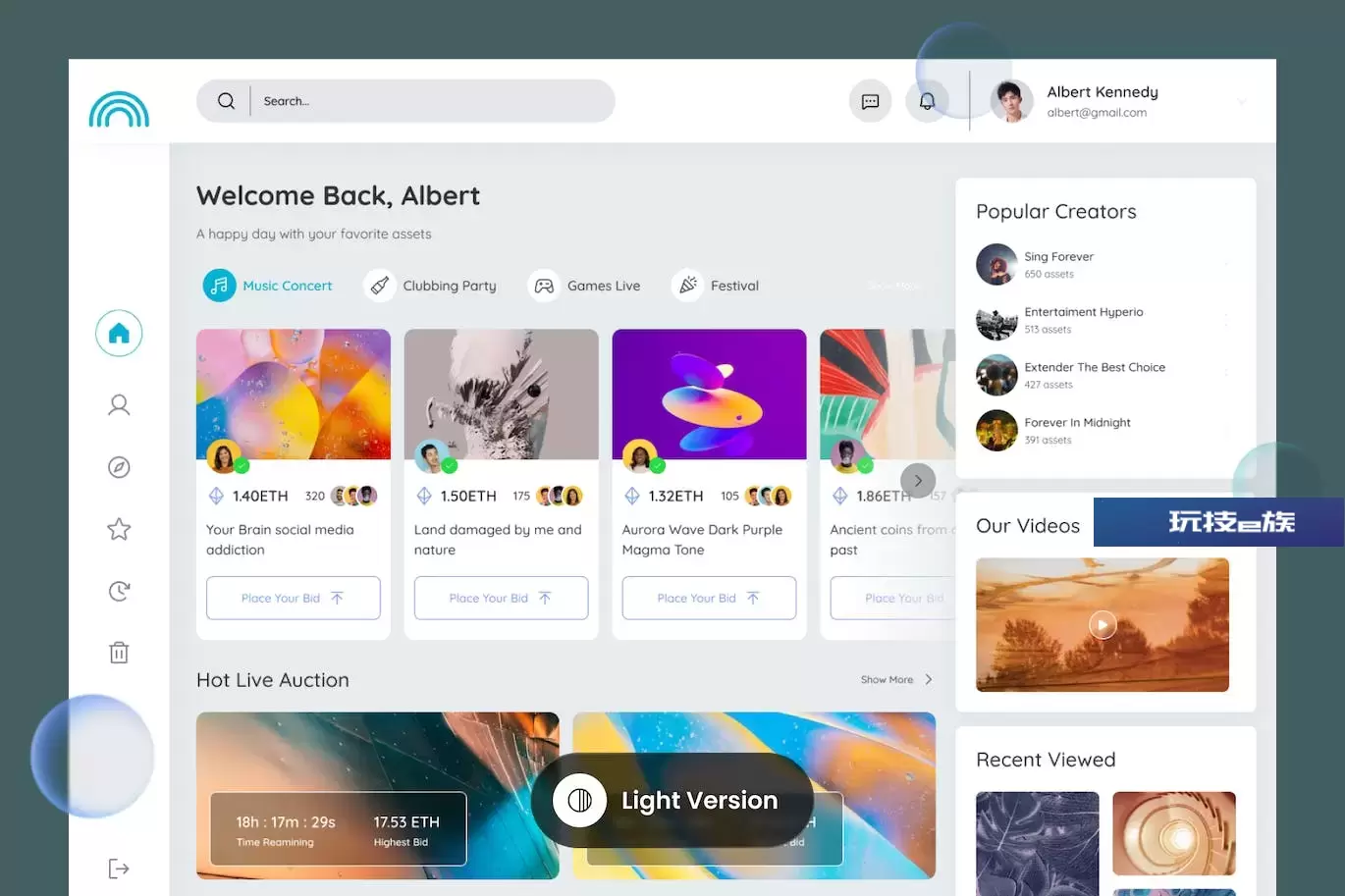Screen dimensions: 1345x896
Task: Toggle the Light Version switch icon
Action: click(579, 801)
